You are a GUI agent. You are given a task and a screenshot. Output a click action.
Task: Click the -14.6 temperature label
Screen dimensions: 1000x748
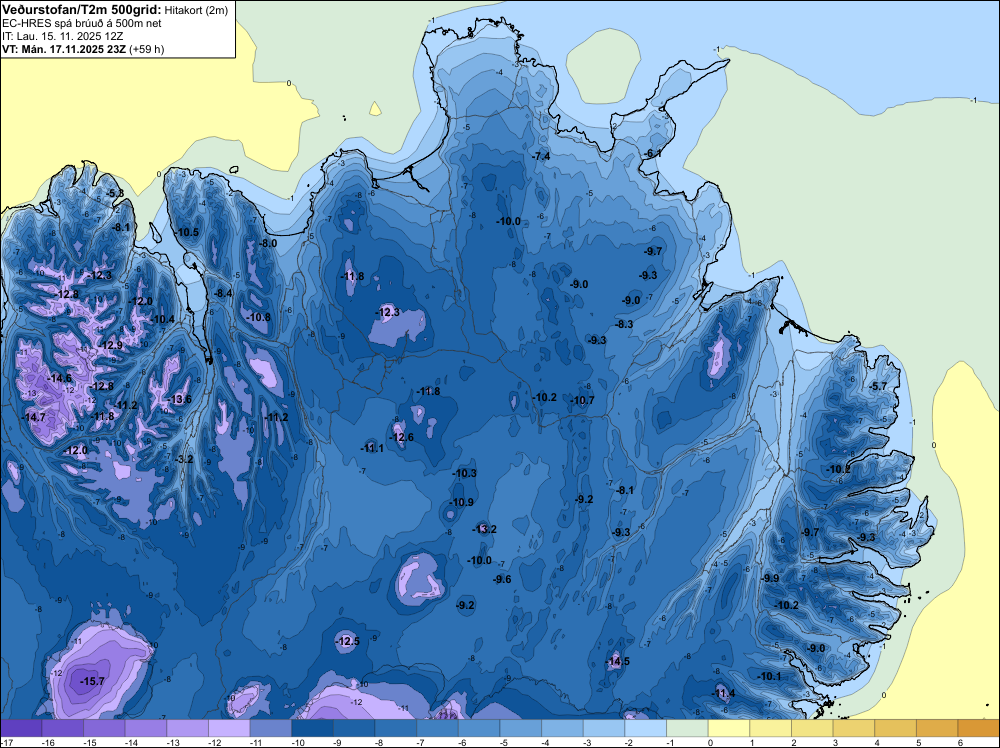coord(60,378)
